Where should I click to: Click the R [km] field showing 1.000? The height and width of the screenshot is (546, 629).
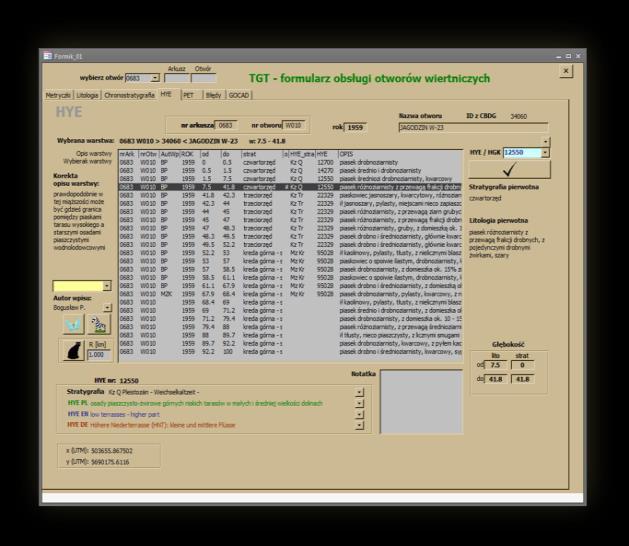(x=99, y=355)
